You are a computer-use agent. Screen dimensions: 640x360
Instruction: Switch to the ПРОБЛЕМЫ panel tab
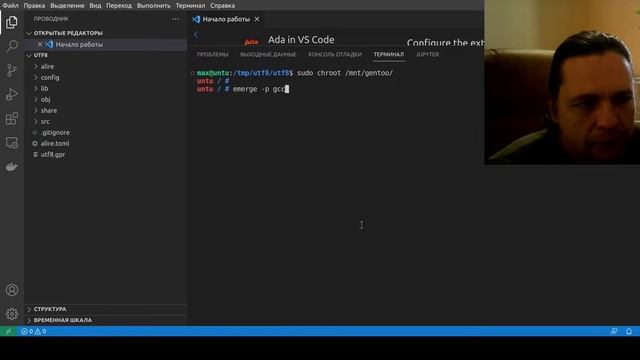pyautogui.click(x=212, y=54)
